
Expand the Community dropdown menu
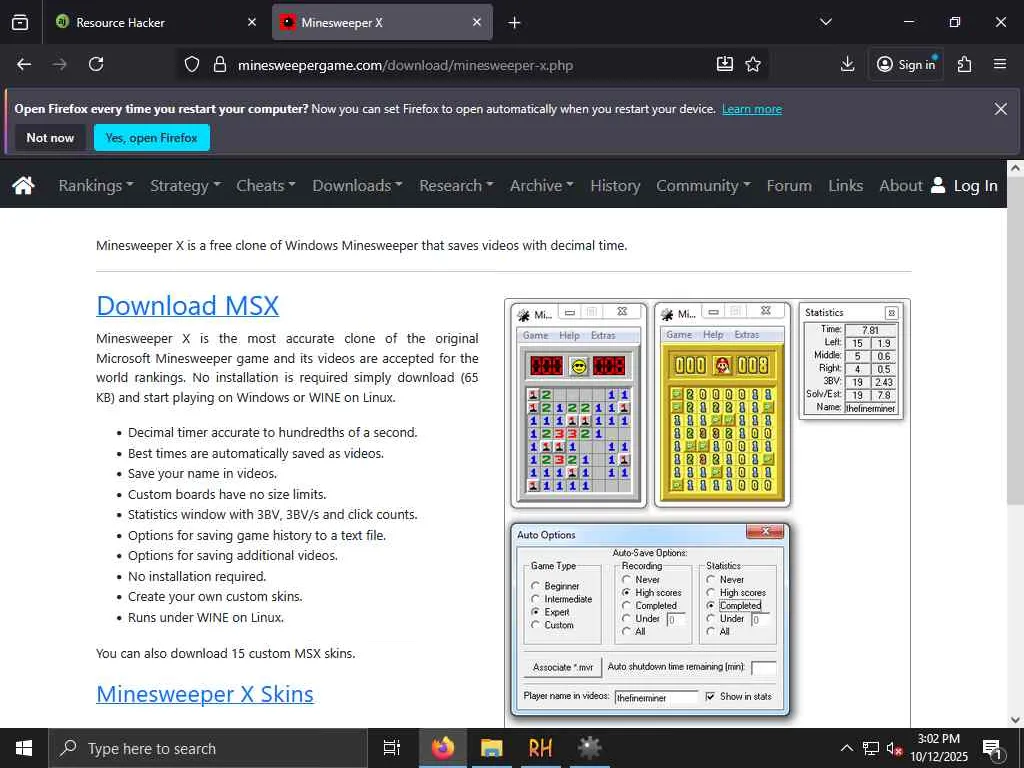pyautogui.click(x=703, y=185)
